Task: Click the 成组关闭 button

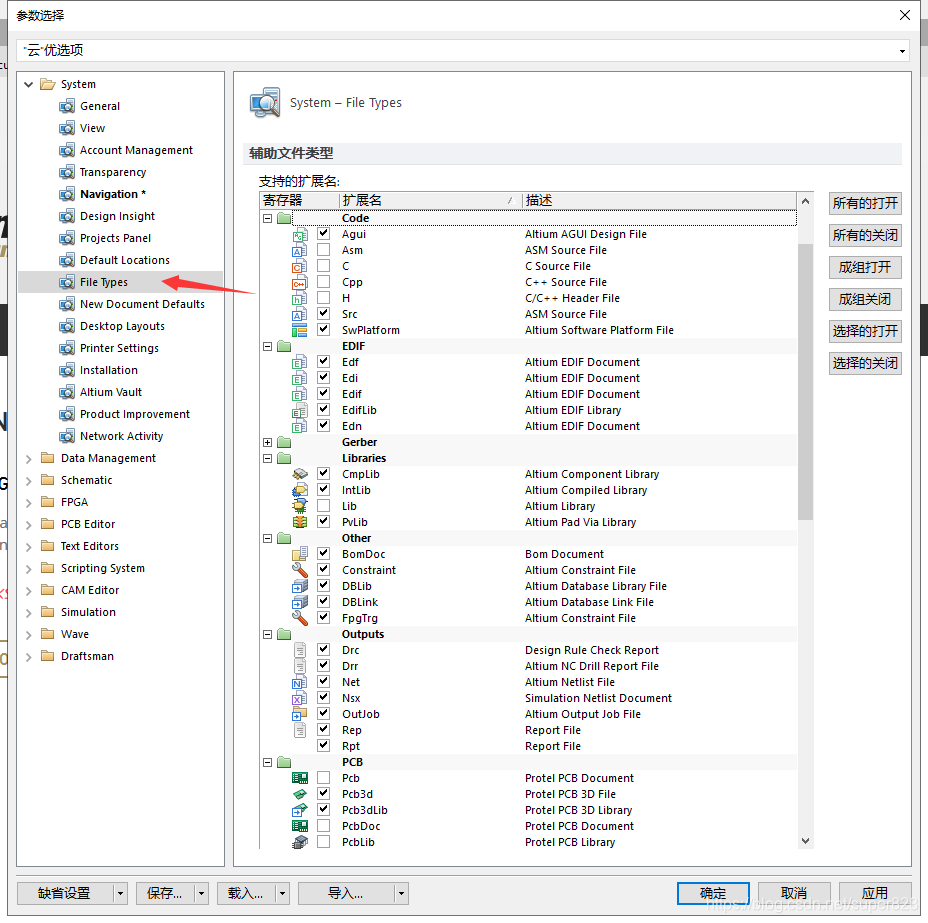Action: 865,299
